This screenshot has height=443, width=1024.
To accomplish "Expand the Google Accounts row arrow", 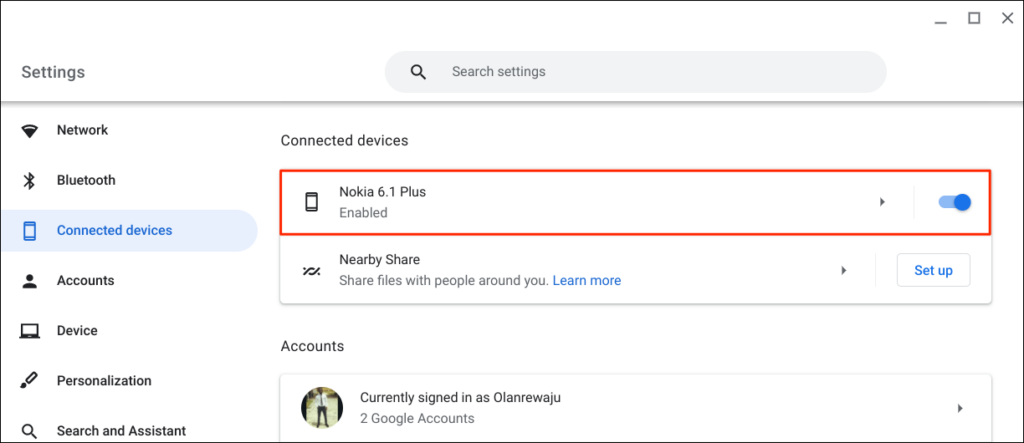I will click(x=960, y=408).
